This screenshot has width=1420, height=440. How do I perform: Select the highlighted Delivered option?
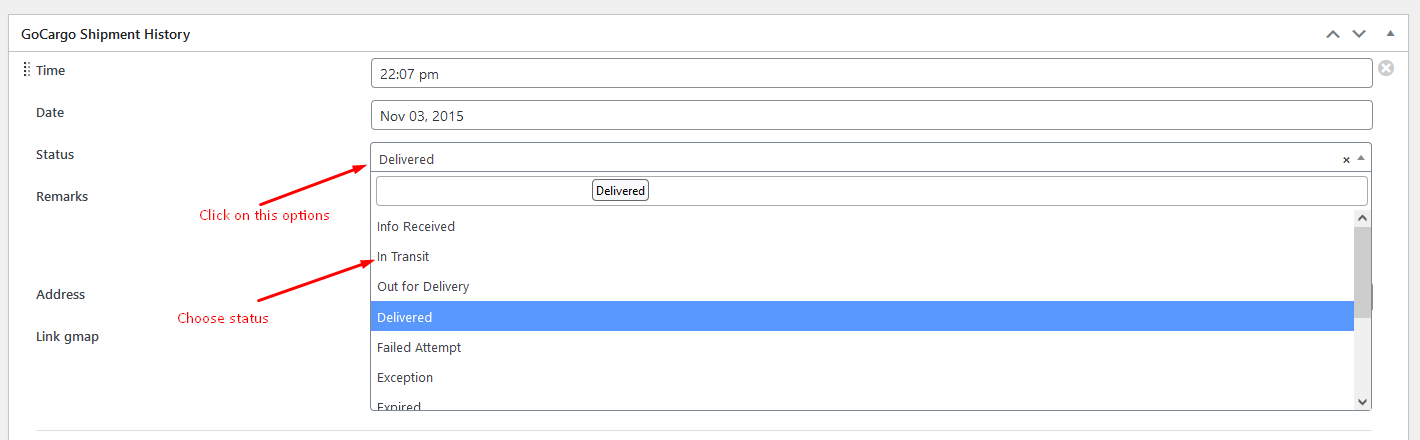tap(862, 317)
